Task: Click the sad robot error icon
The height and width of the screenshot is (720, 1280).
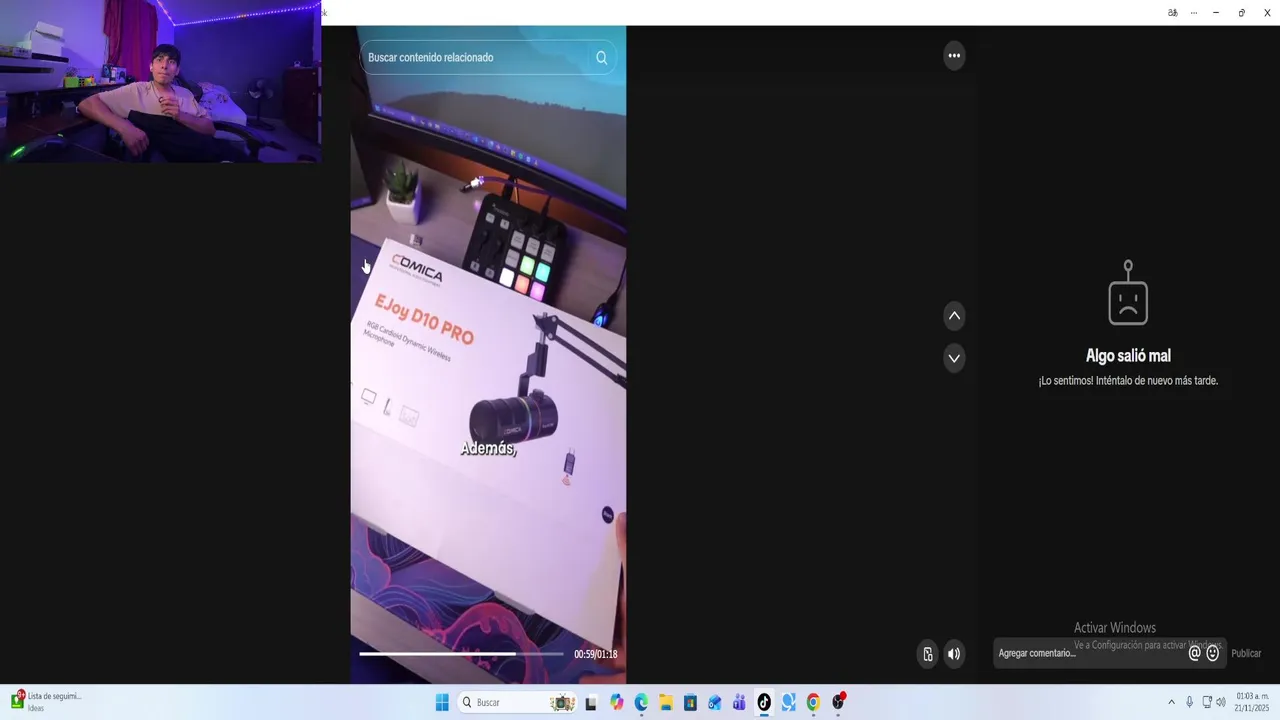Action: click(1128, 293)
